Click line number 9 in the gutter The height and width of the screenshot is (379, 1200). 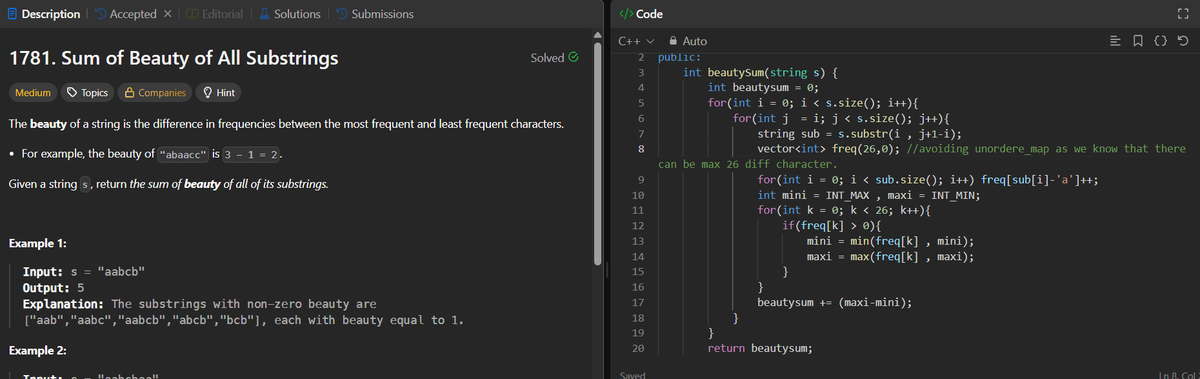[640, 179]
